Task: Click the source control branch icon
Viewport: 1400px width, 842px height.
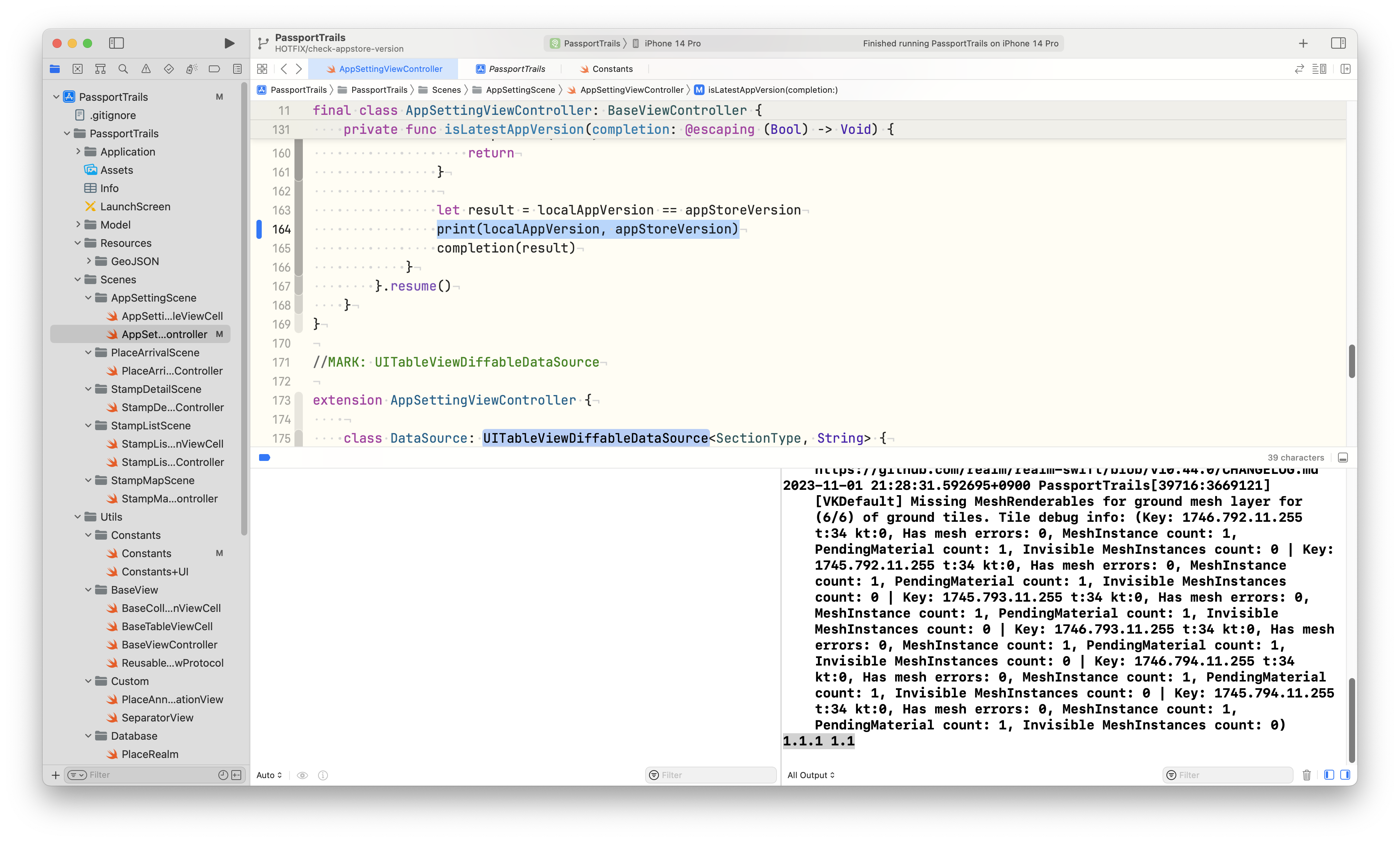Action: (263, 43)
